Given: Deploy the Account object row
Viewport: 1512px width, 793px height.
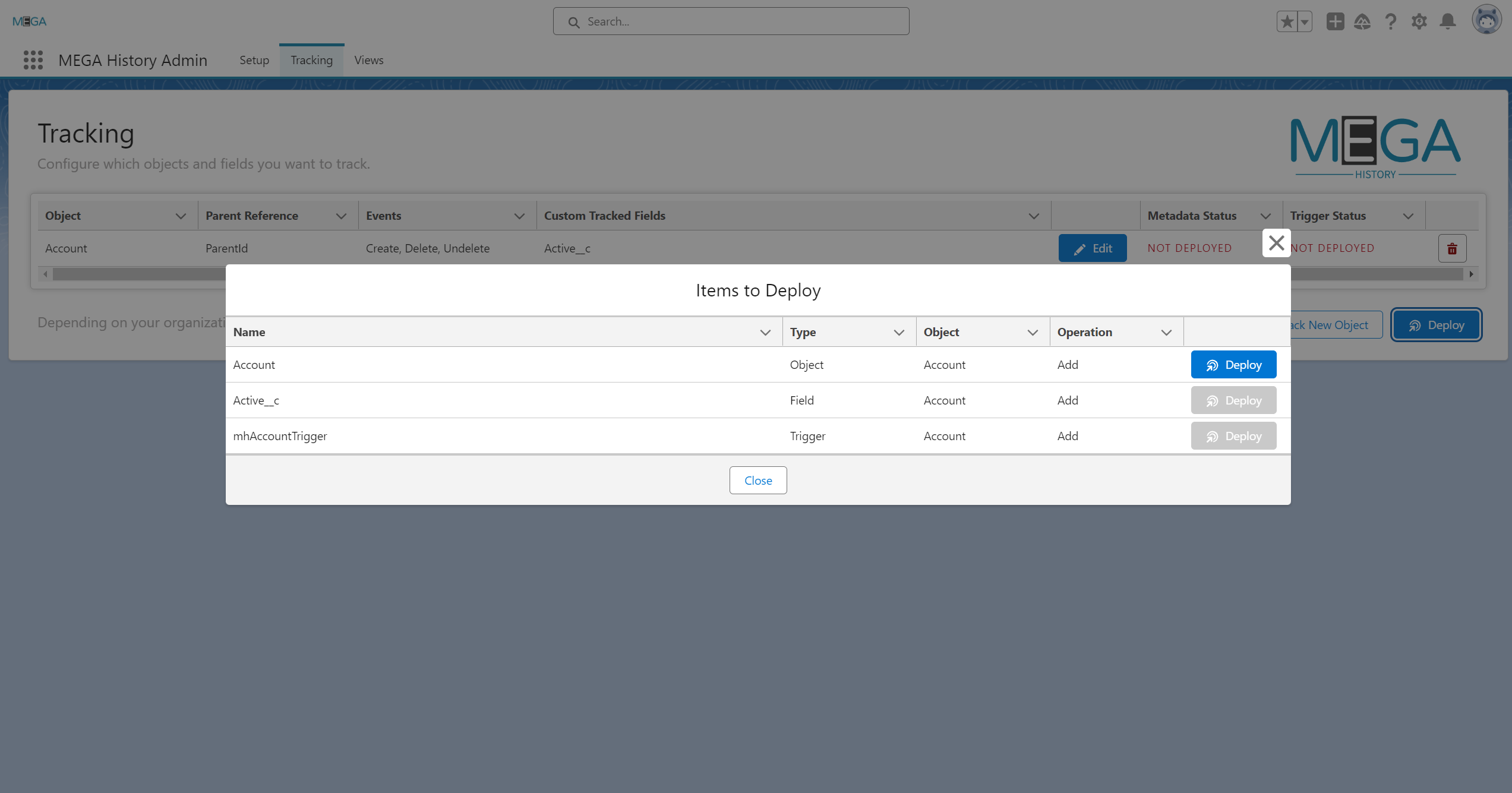Looking at the screenshot, I should point(1233,365).
